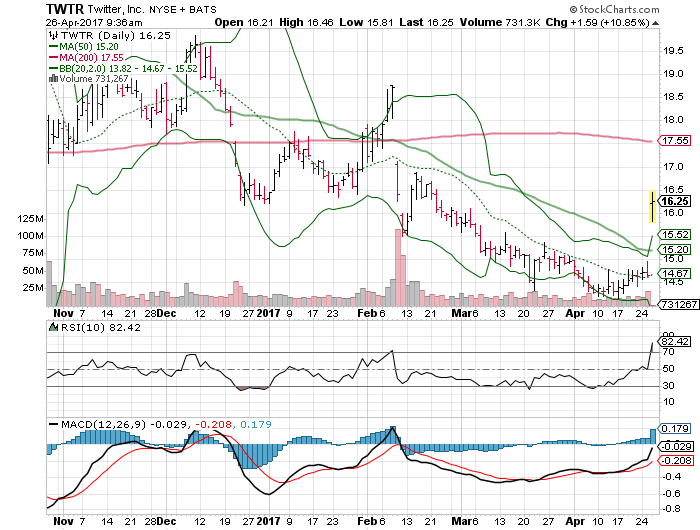Click the 19.5 price axis label
This screenshot has height=530, width=700.
click(x=673, y=50)
